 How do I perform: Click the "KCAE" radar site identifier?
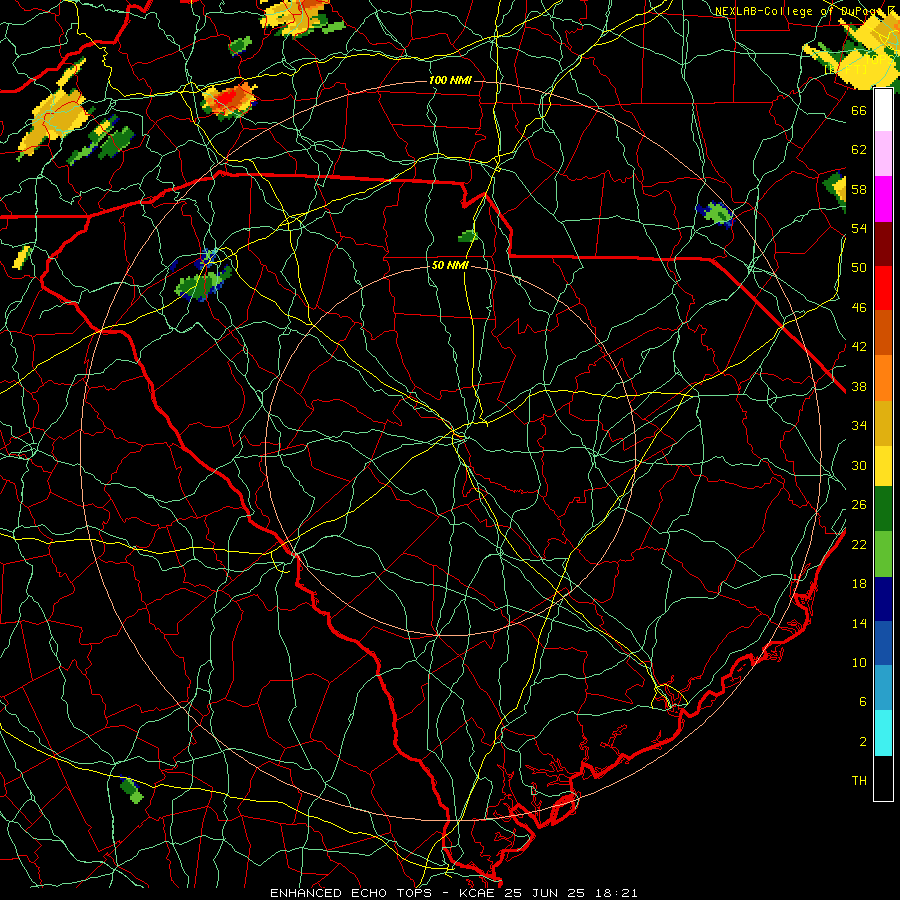click(478, 893)
